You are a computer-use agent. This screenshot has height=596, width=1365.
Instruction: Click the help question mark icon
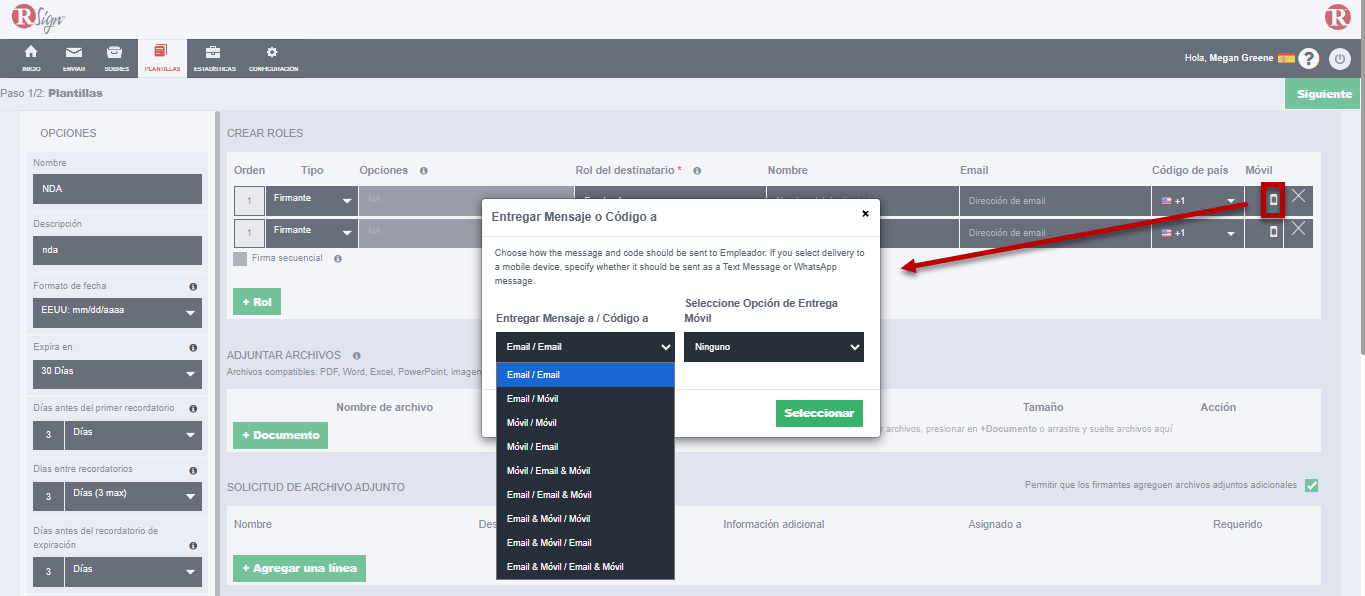click(x=1308, y=59)
